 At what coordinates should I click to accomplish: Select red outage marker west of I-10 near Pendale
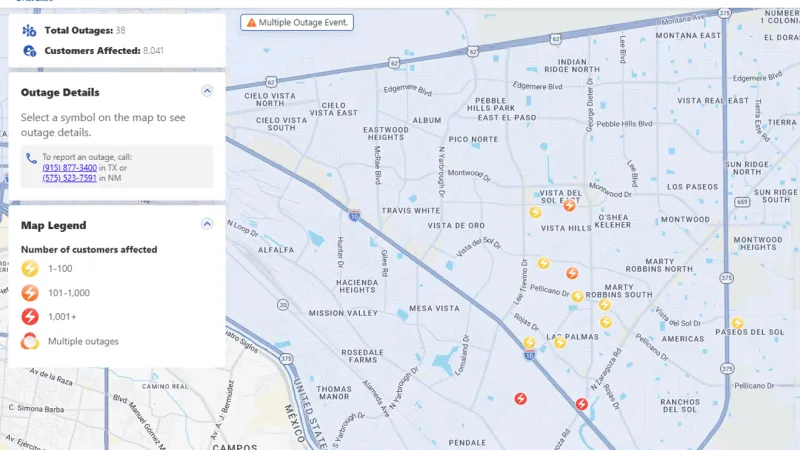(520, 398)
